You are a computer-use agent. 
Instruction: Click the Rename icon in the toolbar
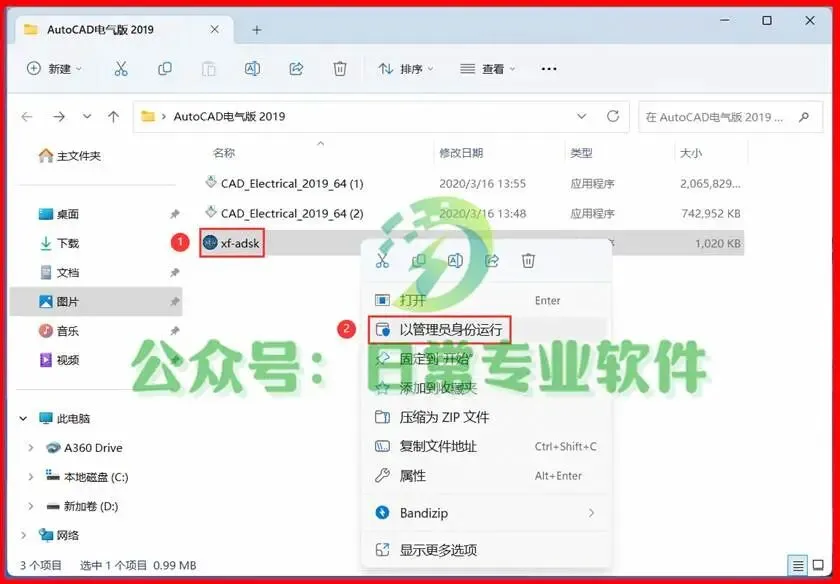tap(252, 69)
